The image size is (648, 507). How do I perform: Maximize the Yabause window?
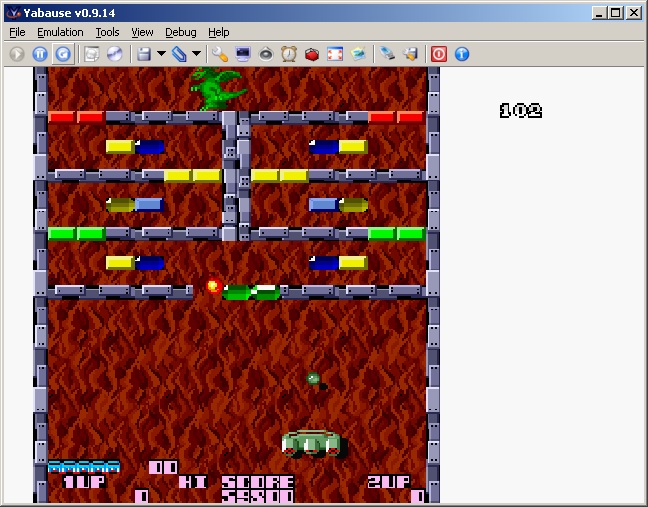(x=615, y=13)
